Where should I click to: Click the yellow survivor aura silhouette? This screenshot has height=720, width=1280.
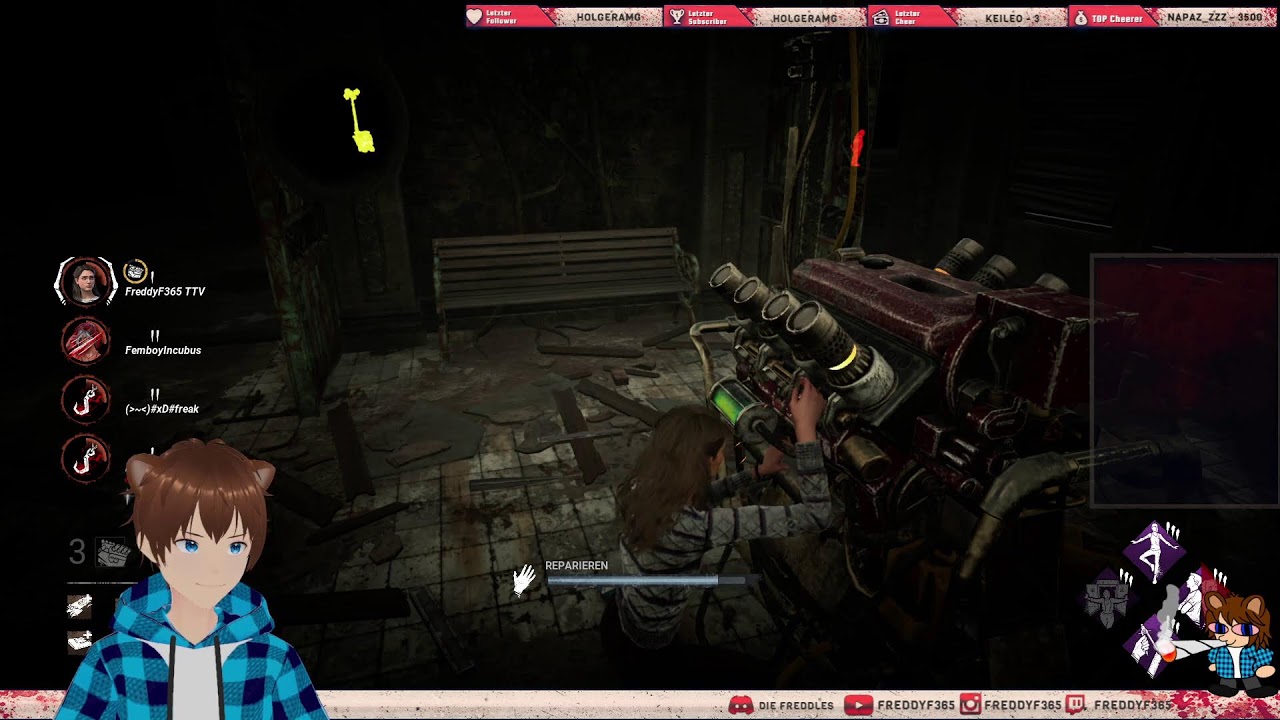[x=358, y=120]
